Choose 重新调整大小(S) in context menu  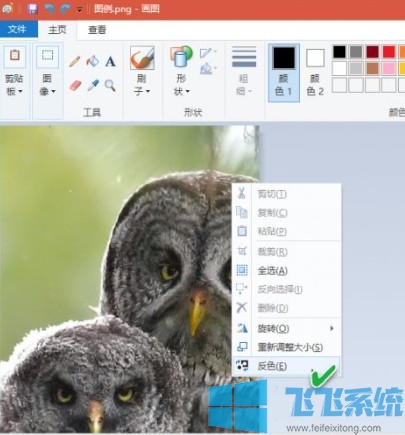[287, 347]
